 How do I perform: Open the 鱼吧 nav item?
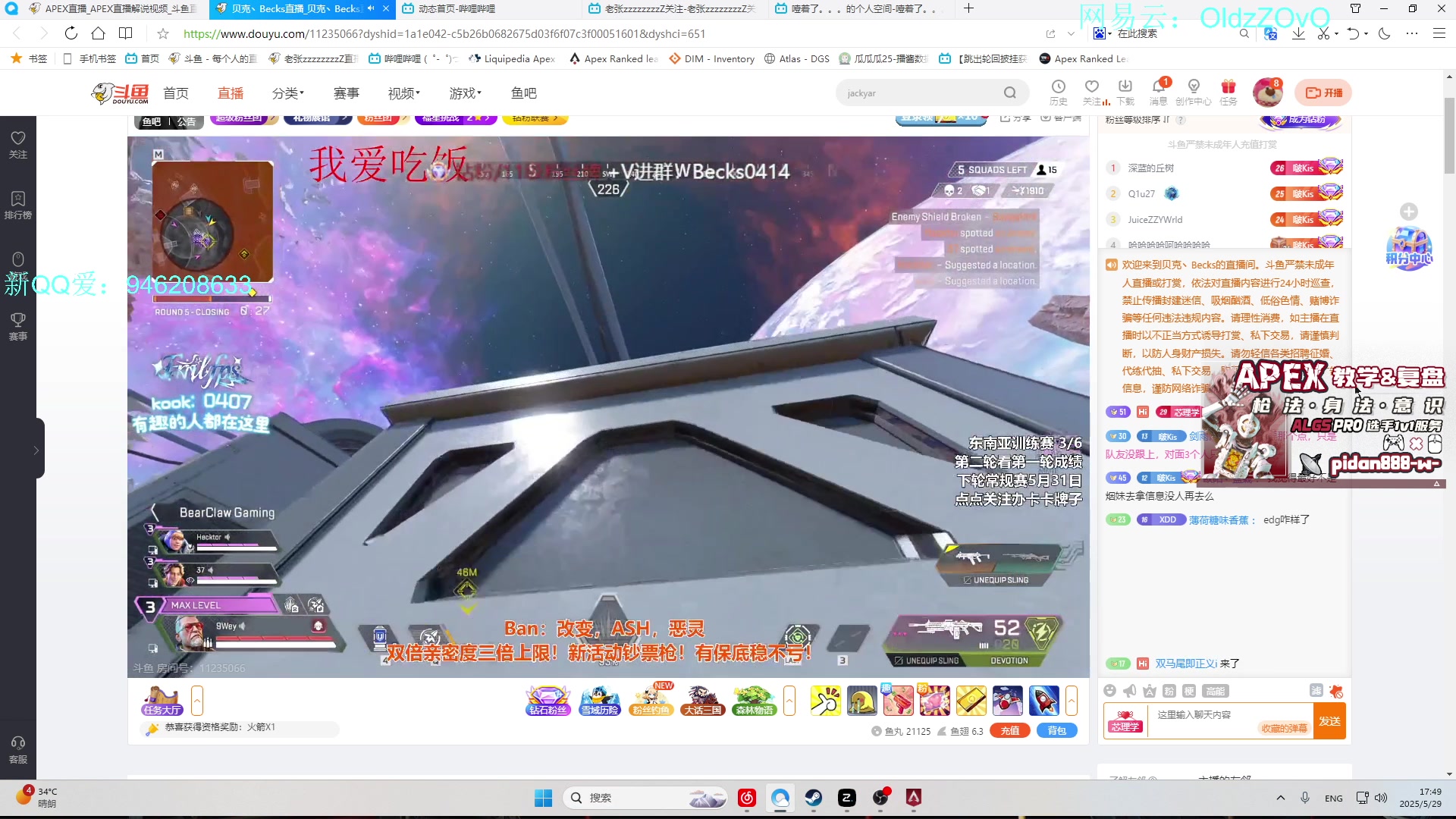pos(524,93)
